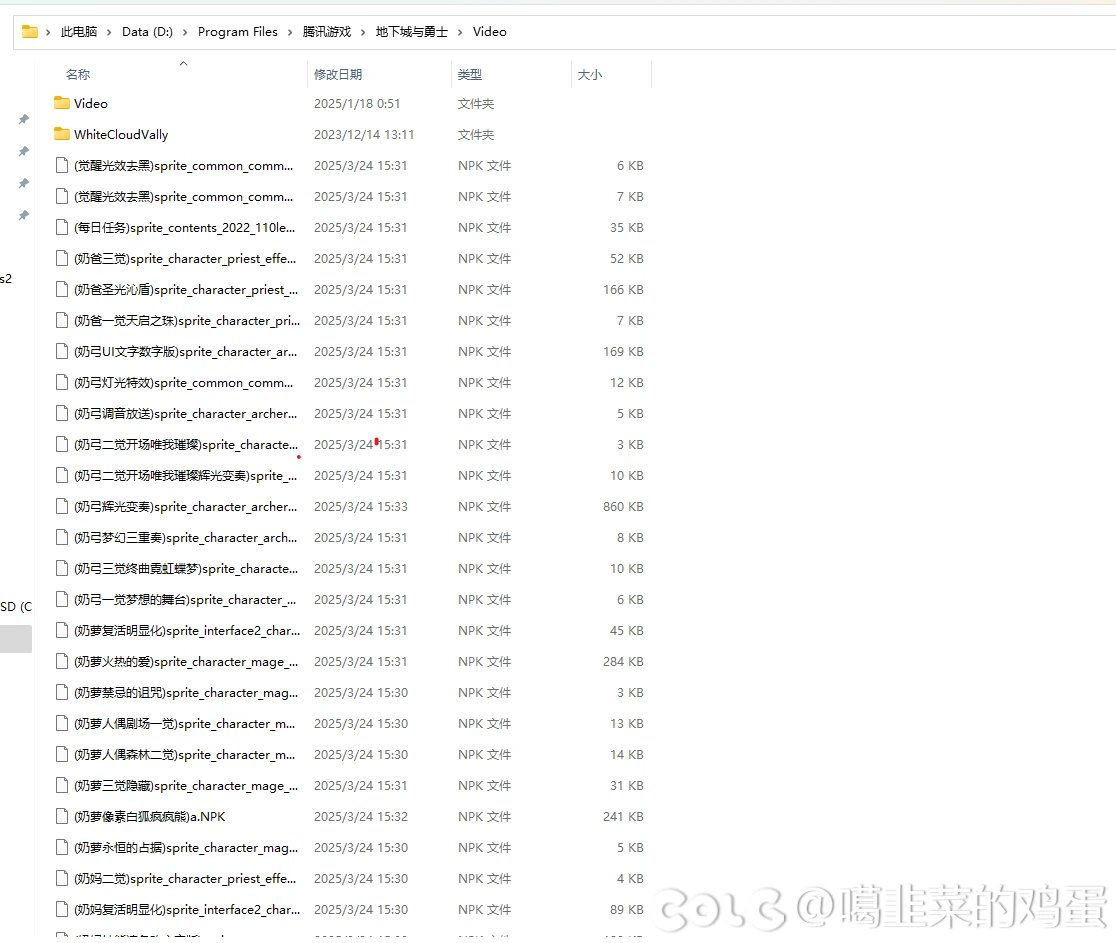Viewport: 1116px width, 943px height.
Task: Open the 腾讯游戏 breadcrumb segment
Action: click(x=327, y=31)
